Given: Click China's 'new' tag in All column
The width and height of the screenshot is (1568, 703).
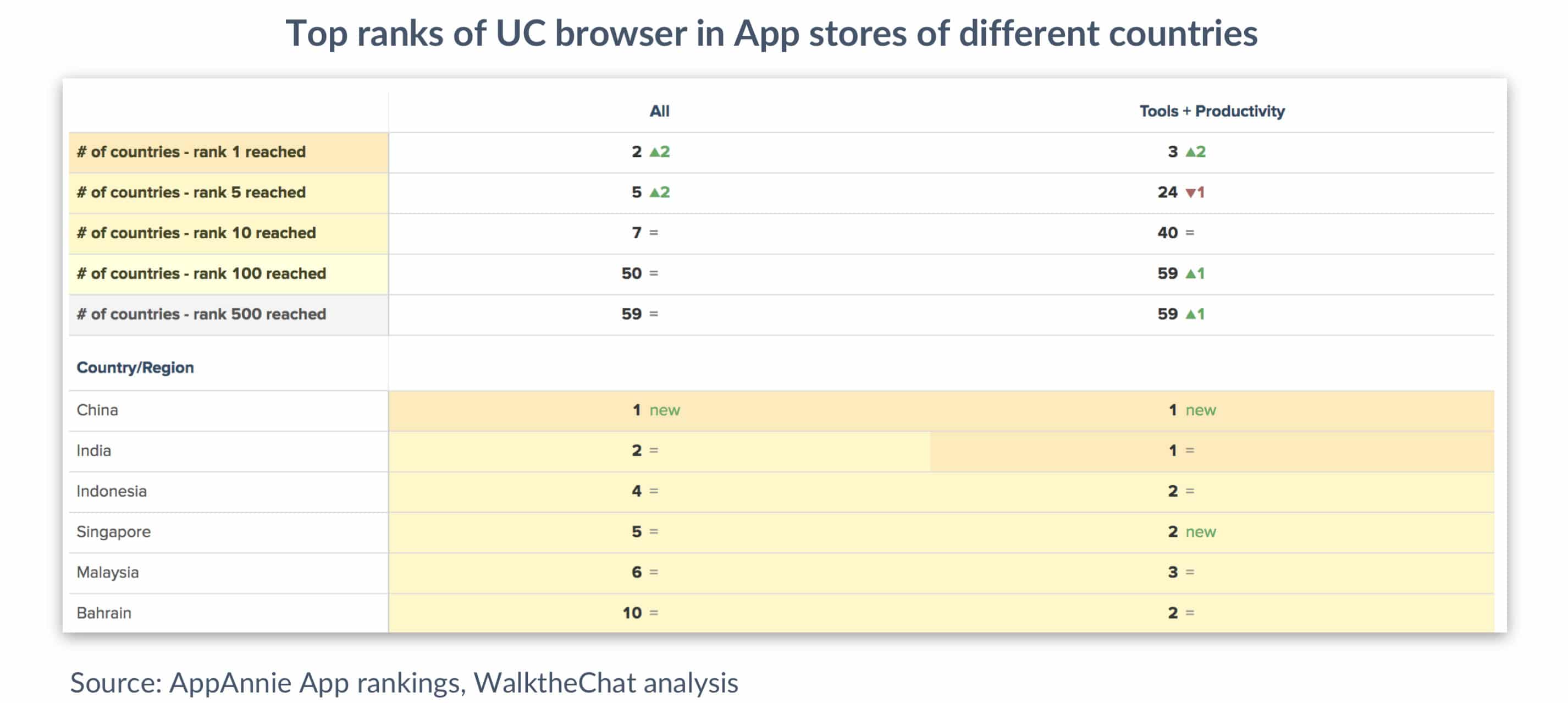Looking at the screenshot, I should click(664, 410).
